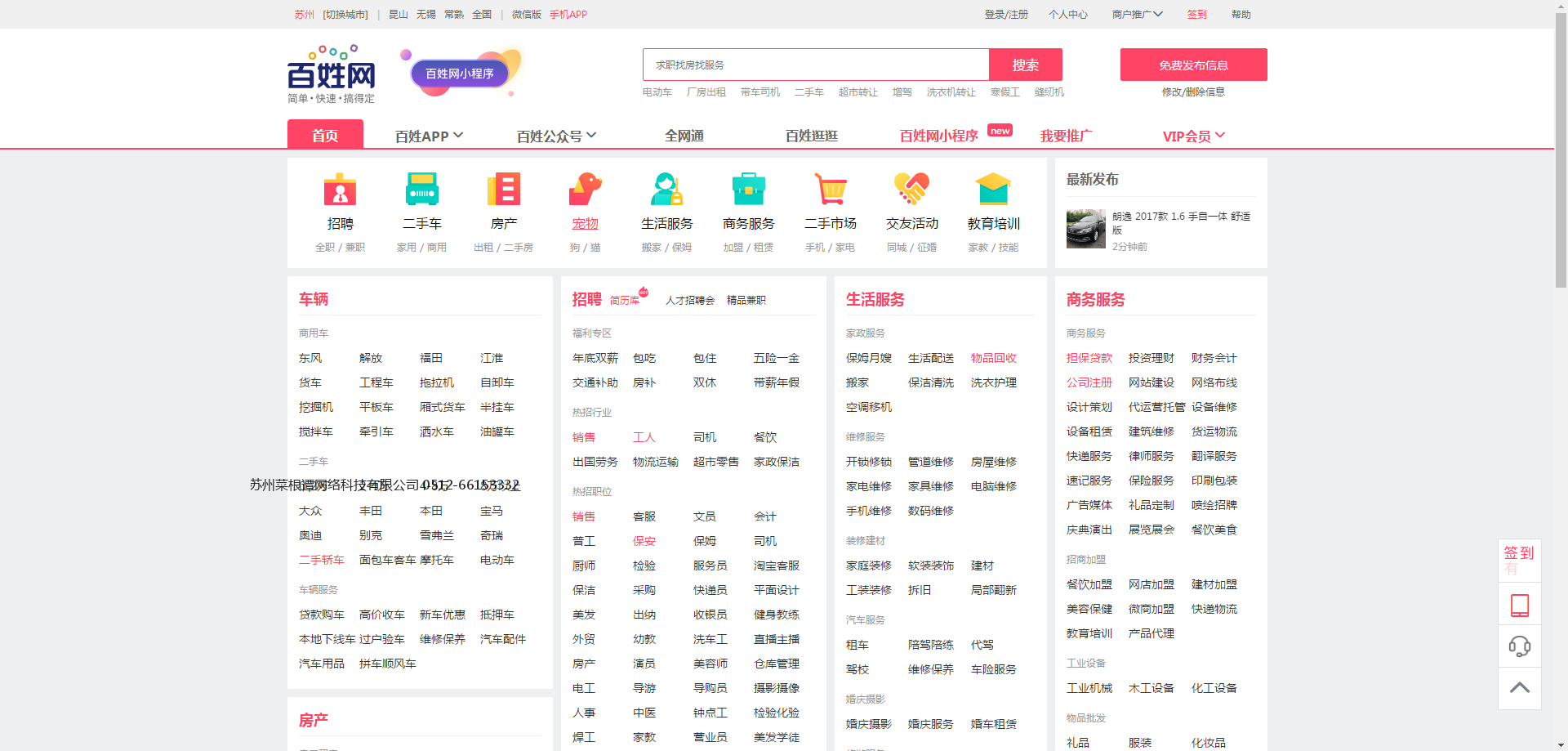This screenshot has width=1568, height=751.
Task: Click the customer service headset icon
Action: [1520, 646]
